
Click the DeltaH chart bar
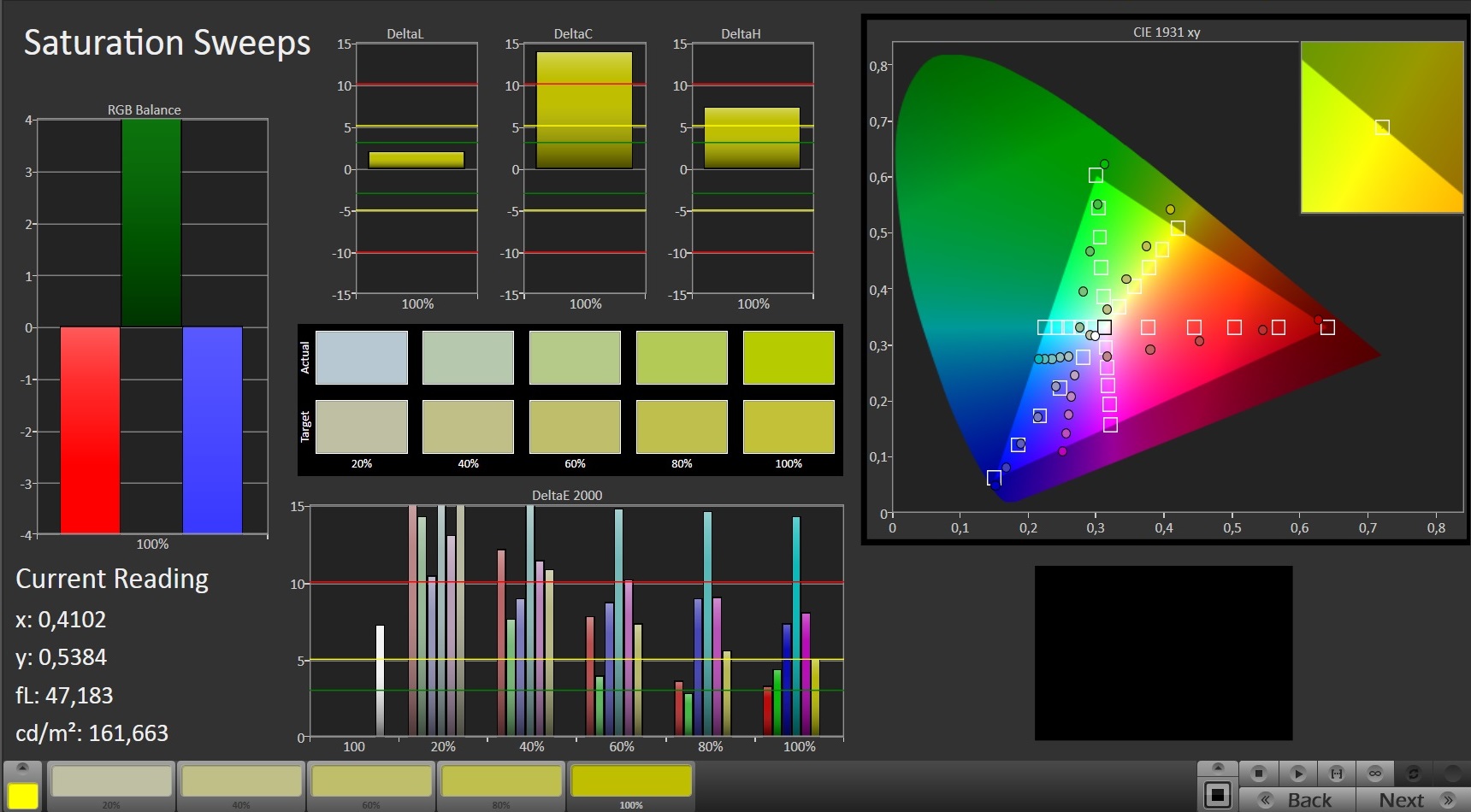[x=752, y=138]
